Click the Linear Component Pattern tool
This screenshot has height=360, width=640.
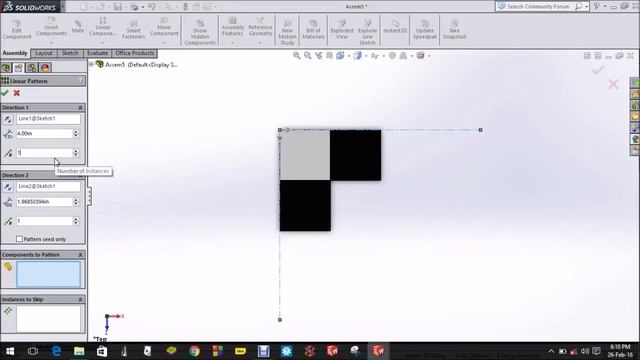[x=102, y=27]
